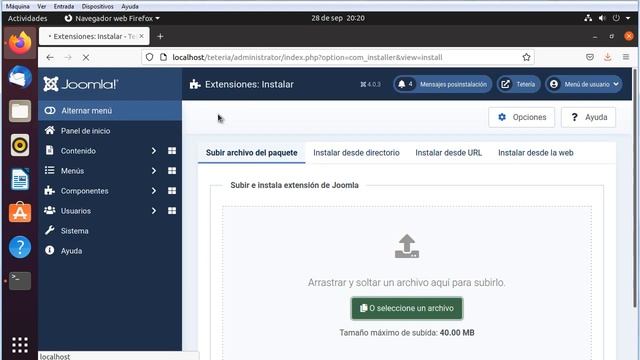Click the page vertical scrollbar

[x=635, y=188]
